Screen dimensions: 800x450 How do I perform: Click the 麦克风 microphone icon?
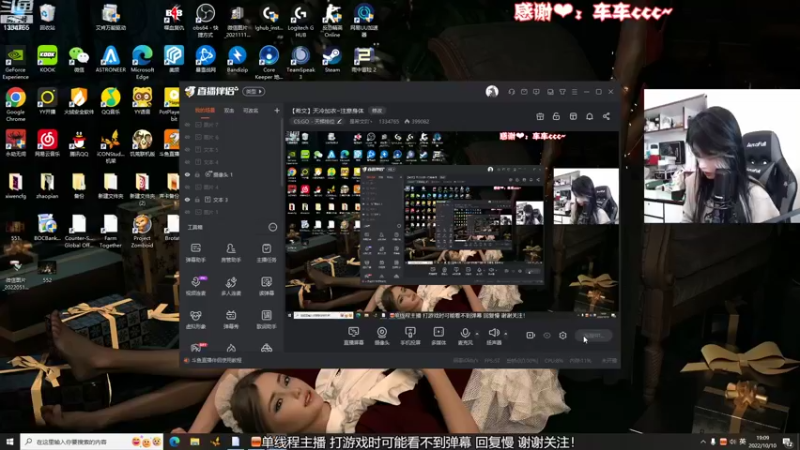pos(465,333)
